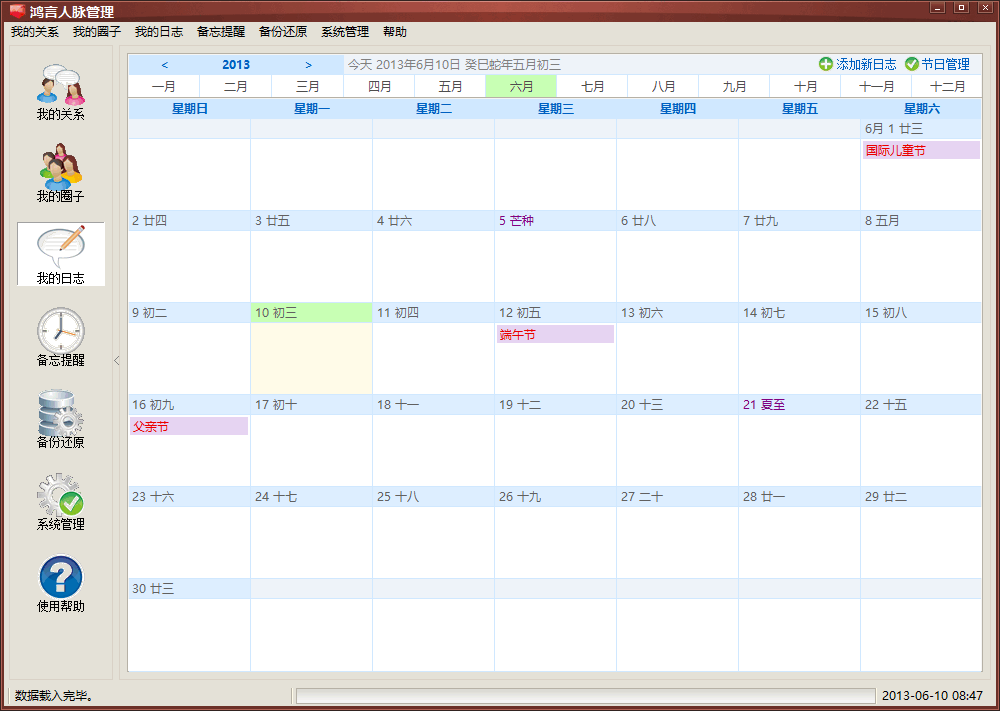1000x711 pixels.
Task: Select date header 18 十一
Action: coord(433,405)
